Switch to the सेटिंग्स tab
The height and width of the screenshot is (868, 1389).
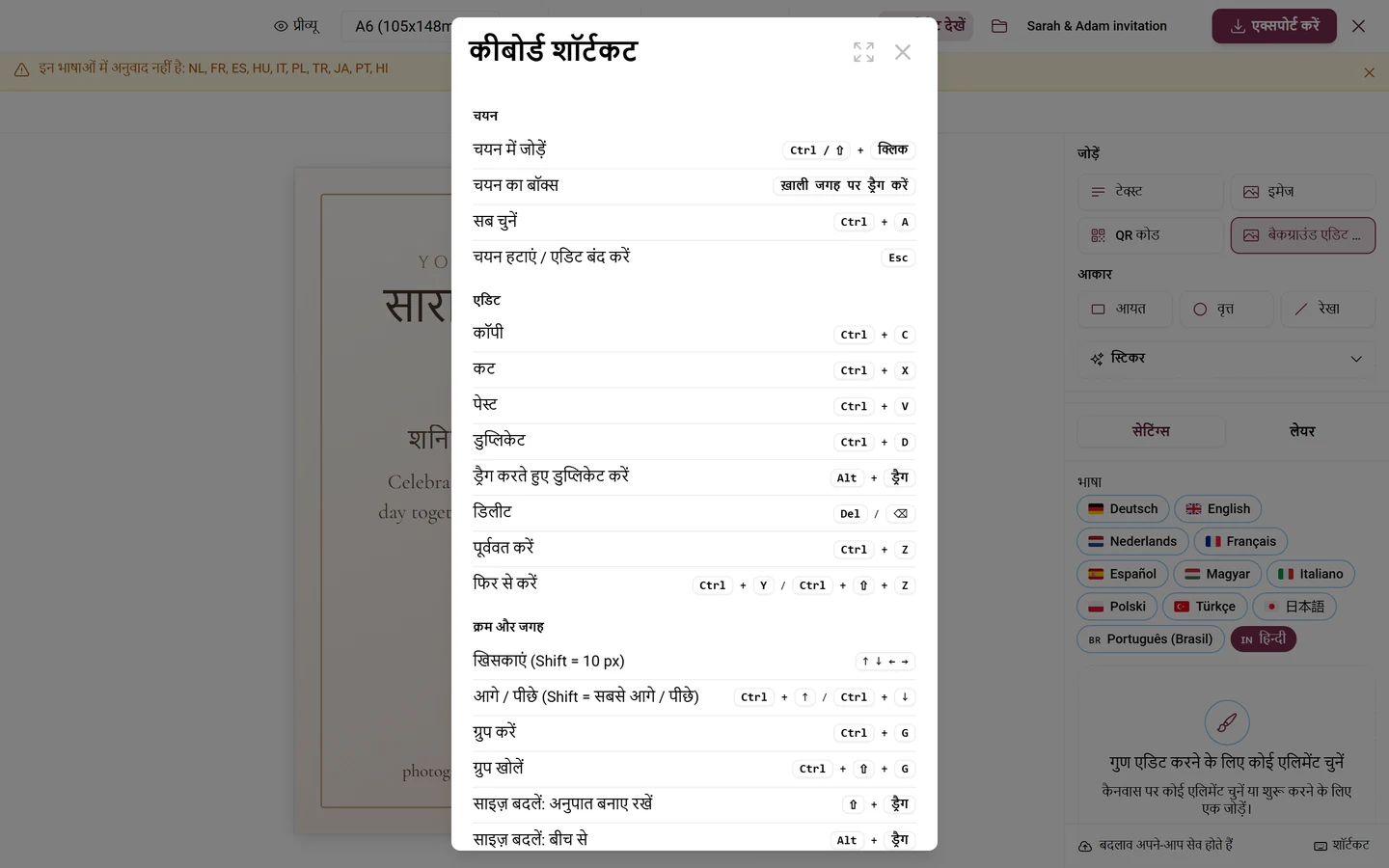[x=1151, y=431]
